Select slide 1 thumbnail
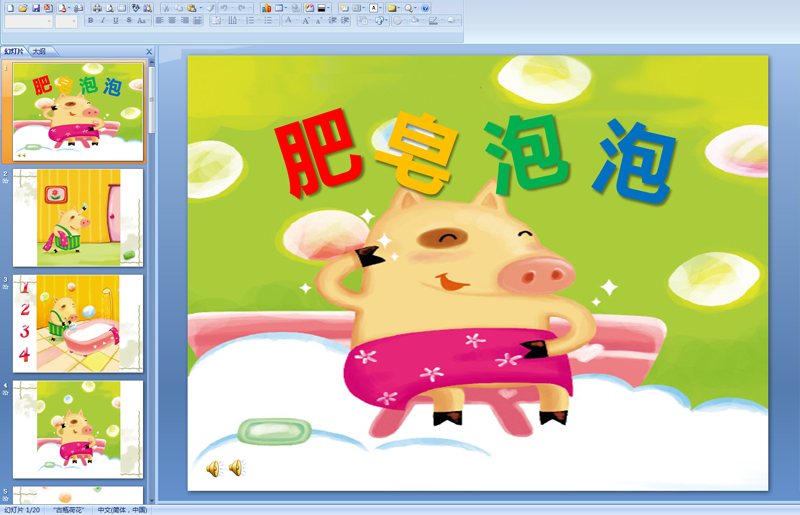Screen dimensions: 800x515 [78, 112]
